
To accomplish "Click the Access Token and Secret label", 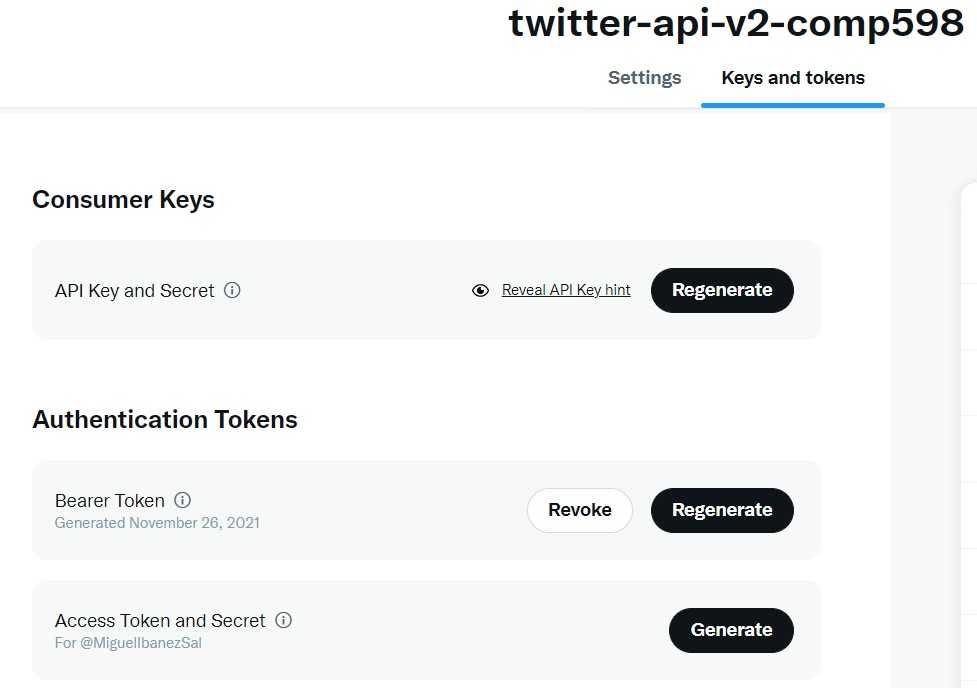I will [x=160, y=621].
